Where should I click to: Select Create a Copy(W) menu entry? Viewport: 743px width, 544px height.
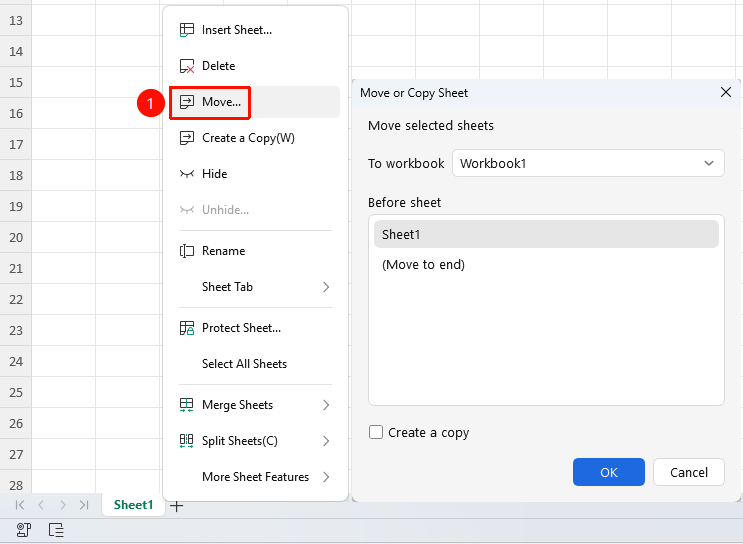tap(255, 138)
